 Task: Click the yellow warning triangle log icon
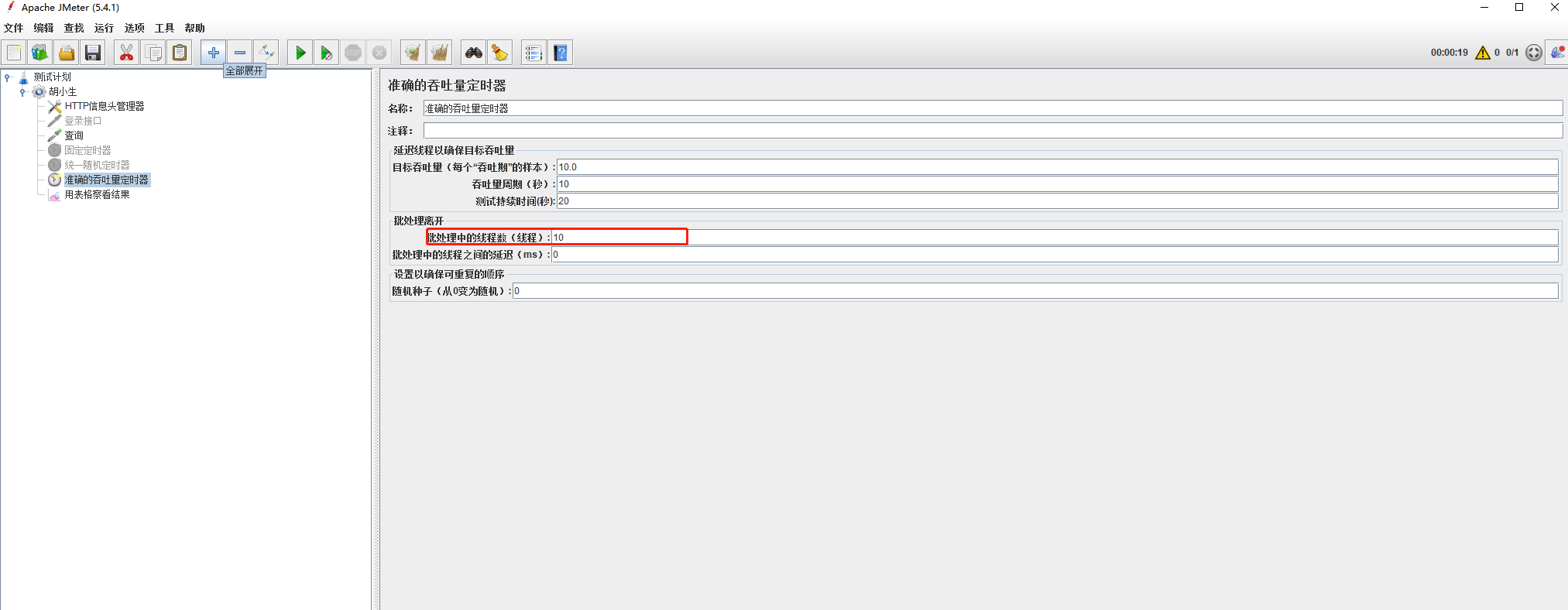(x=1483, y=53)
